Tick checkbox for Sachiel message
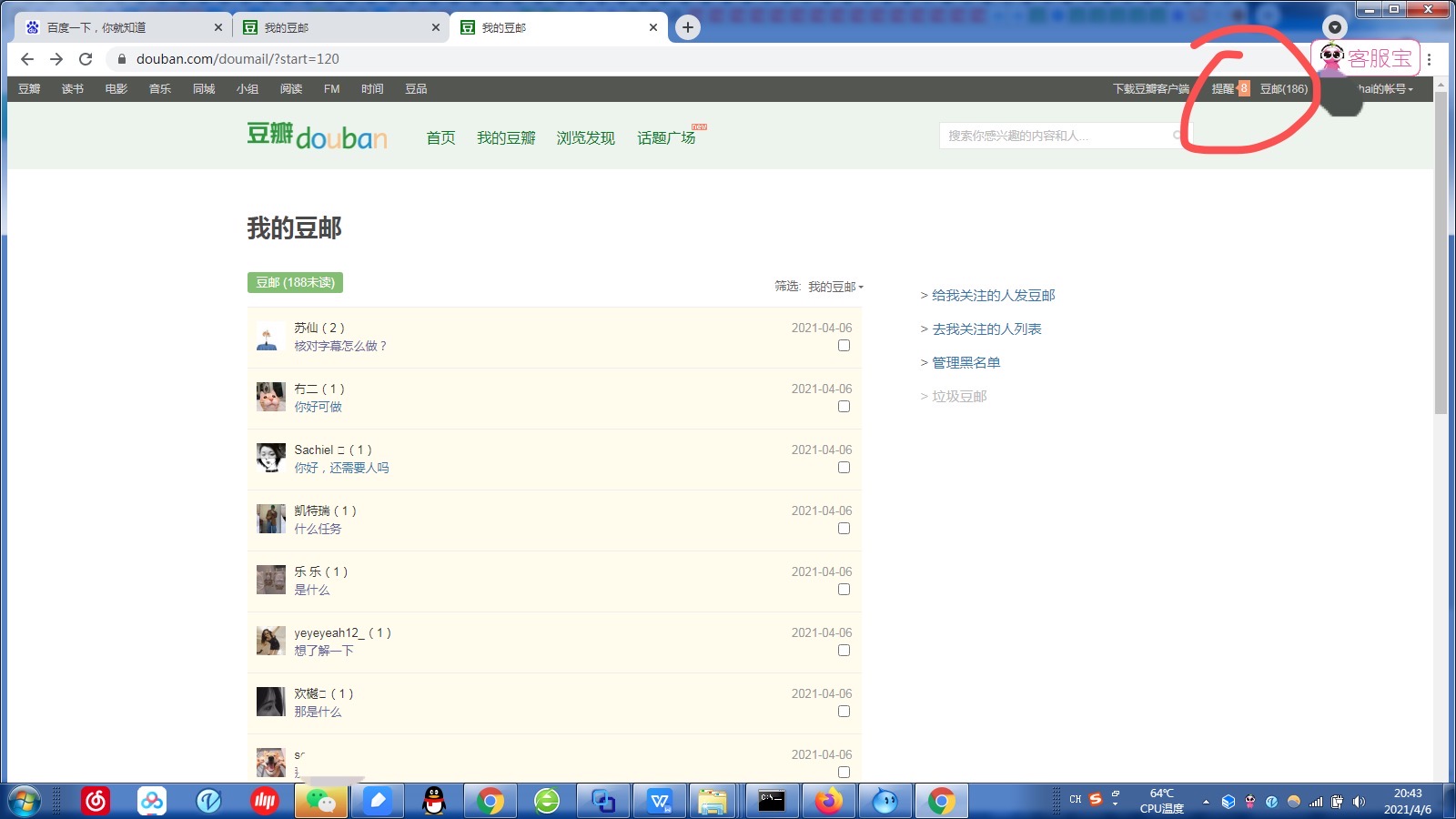 [x=844, y=468]
